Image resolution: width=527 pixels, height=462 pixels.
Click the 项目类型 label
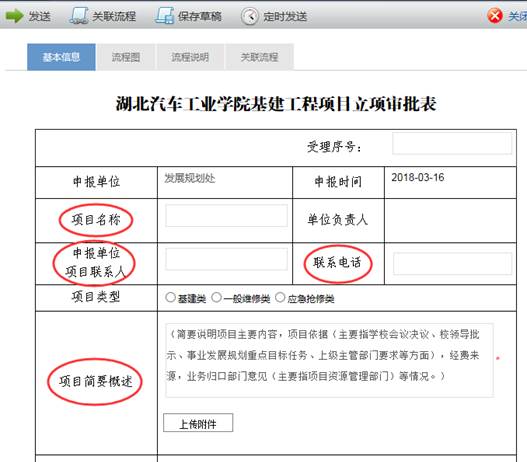(96, 297)
